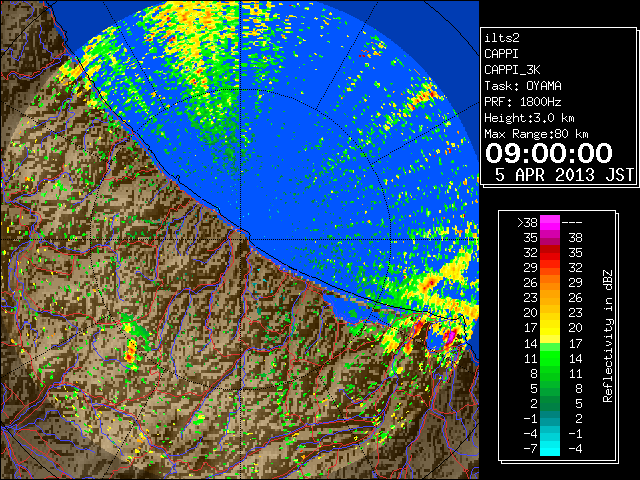Select the "PRF: 1800Hz" text
The image size is (640, 480).
click(523, 102)
